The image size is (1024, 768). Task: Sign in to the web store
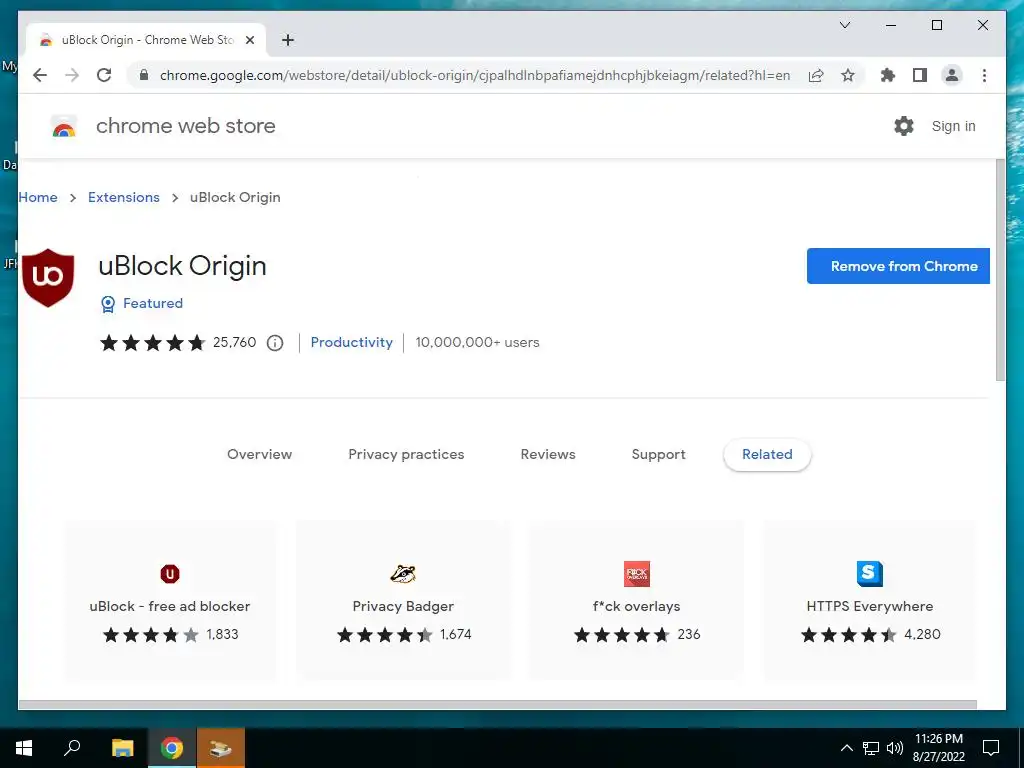[x=953, y=126]
